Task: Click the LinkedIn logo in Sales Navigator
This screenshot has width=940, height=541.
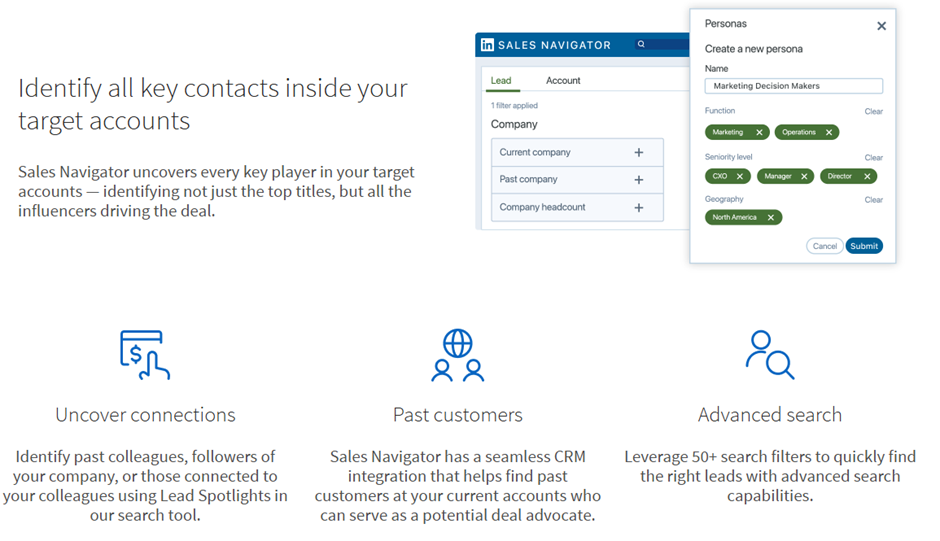Action: click(x=487, y=45)
